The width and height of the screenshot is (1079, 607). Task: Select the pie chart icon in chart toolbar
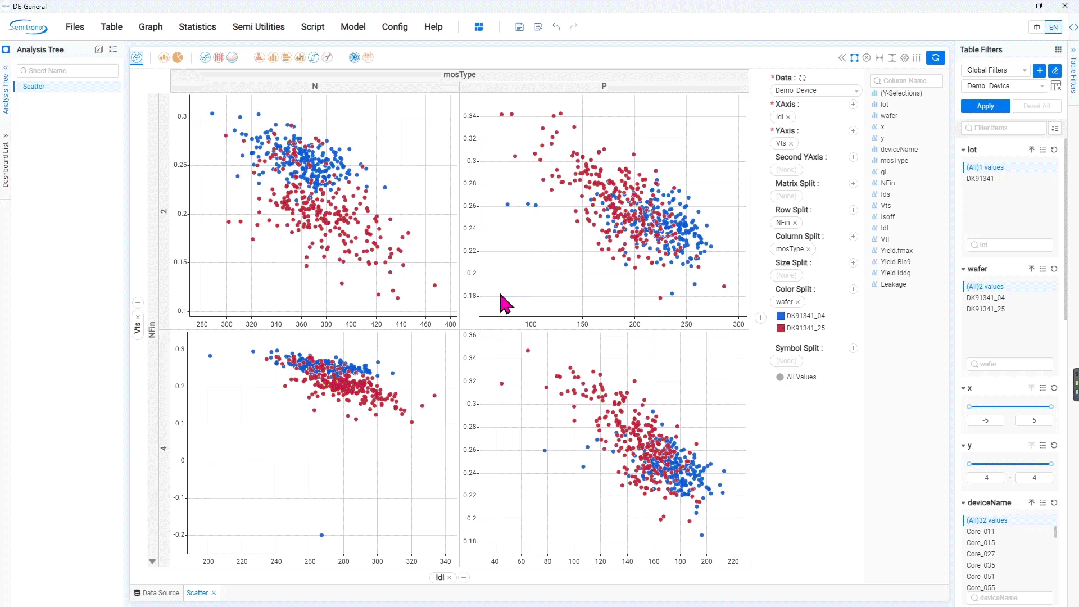point(178,58)
